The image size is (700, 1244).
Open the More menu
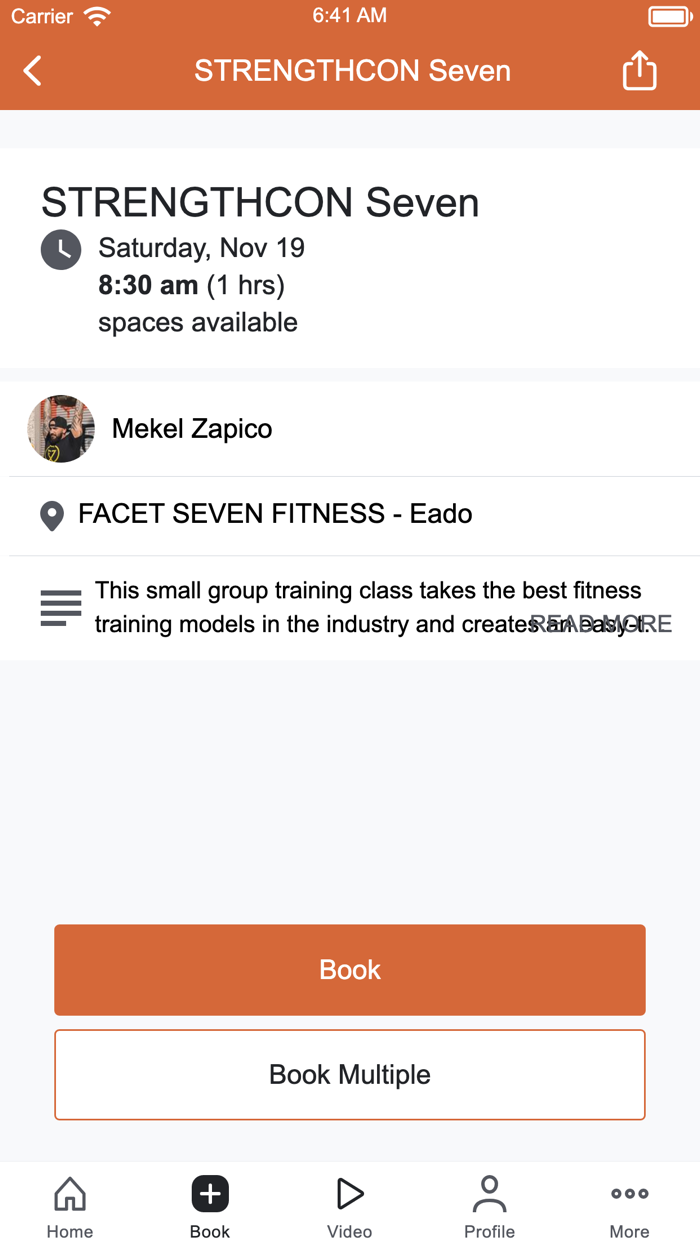(629, 1205)
